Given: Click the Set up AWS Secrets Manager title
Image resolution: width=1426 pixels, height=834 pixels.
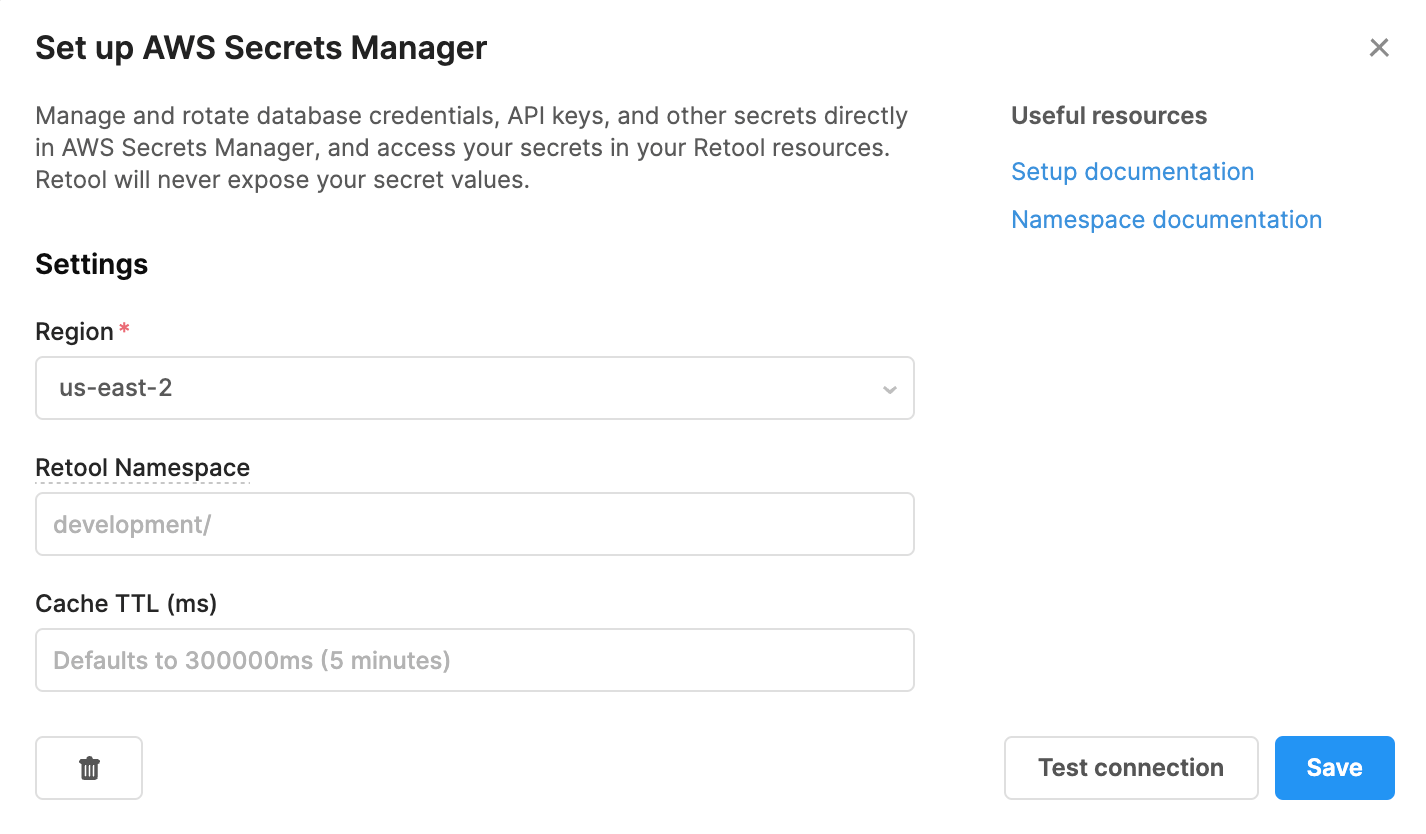Looking at the screenshot, I should (261, 48).
